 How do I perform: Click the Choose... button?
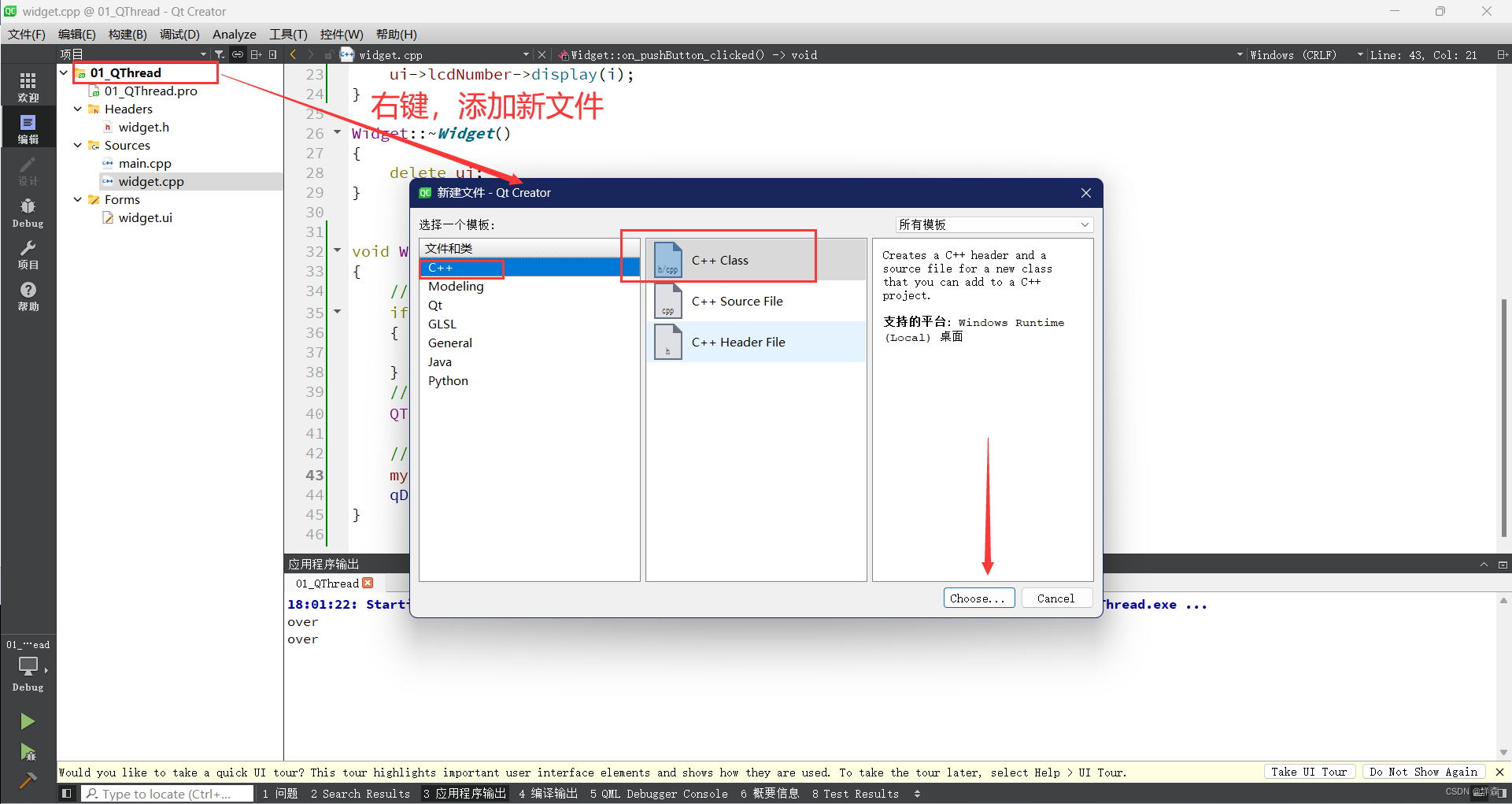click(x=978, y=598)
